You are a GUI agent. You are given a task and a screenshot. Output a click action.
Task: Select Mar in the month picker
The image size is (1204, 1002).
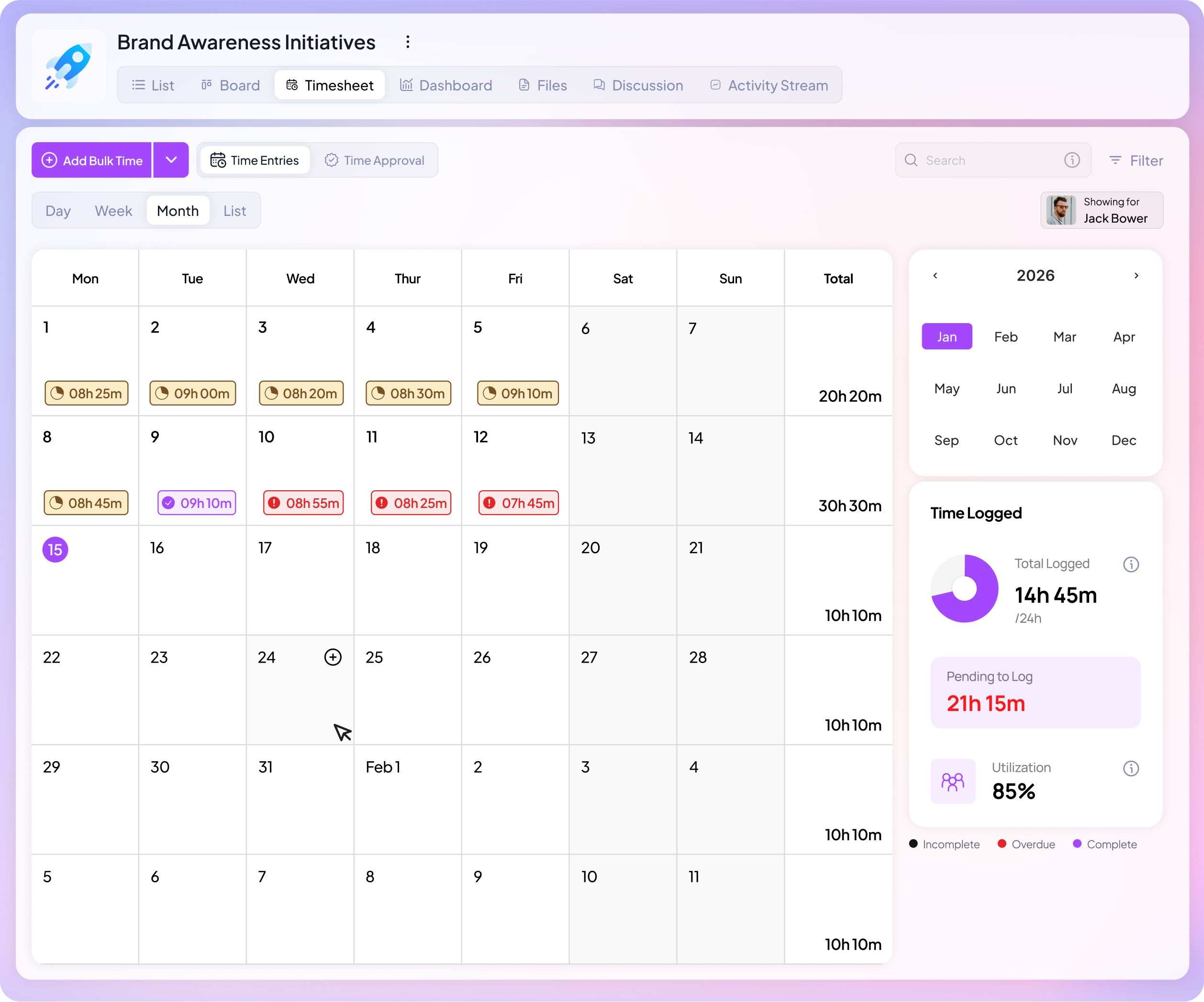[1065, 337]
